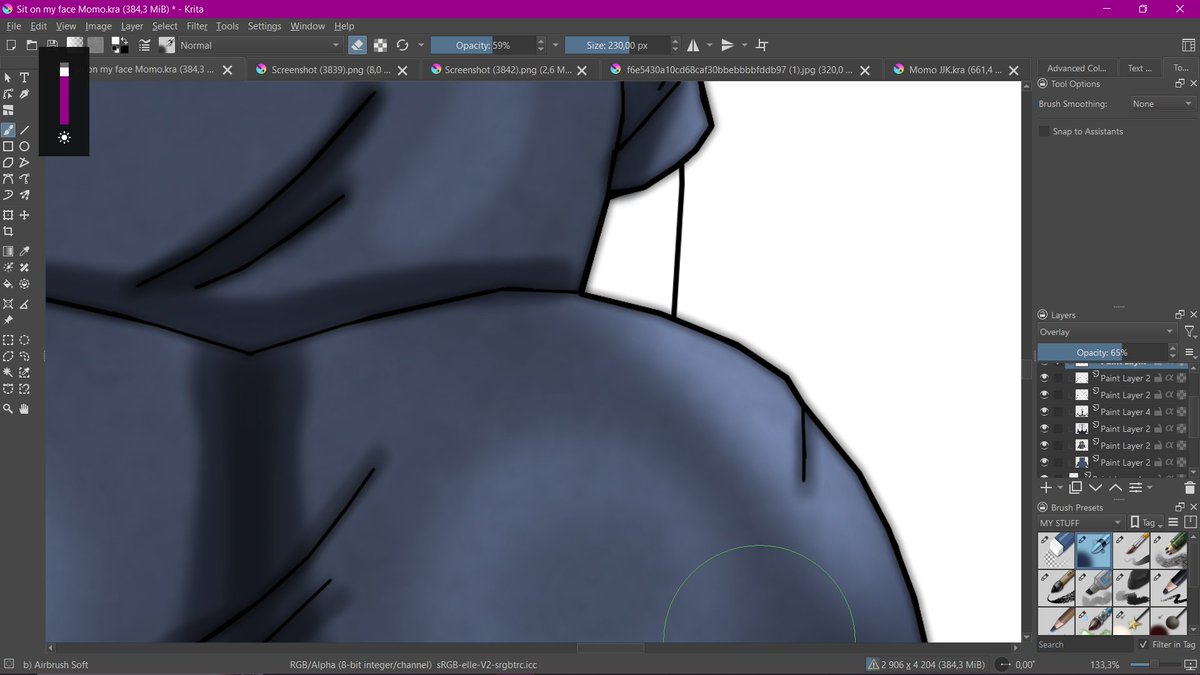
Task: Hide Paint Layer 4 with its eye toggle
Action: tap(1045, 411)
